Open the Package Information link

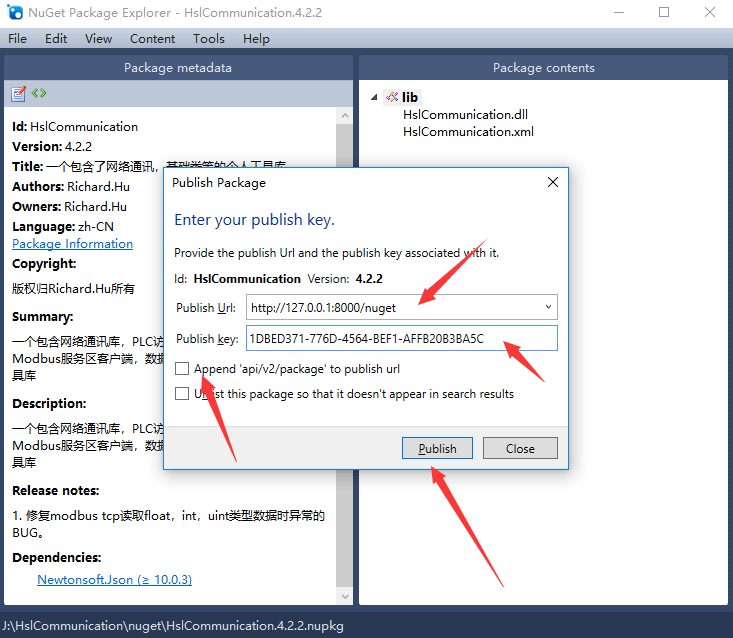(x=72, y=244)
